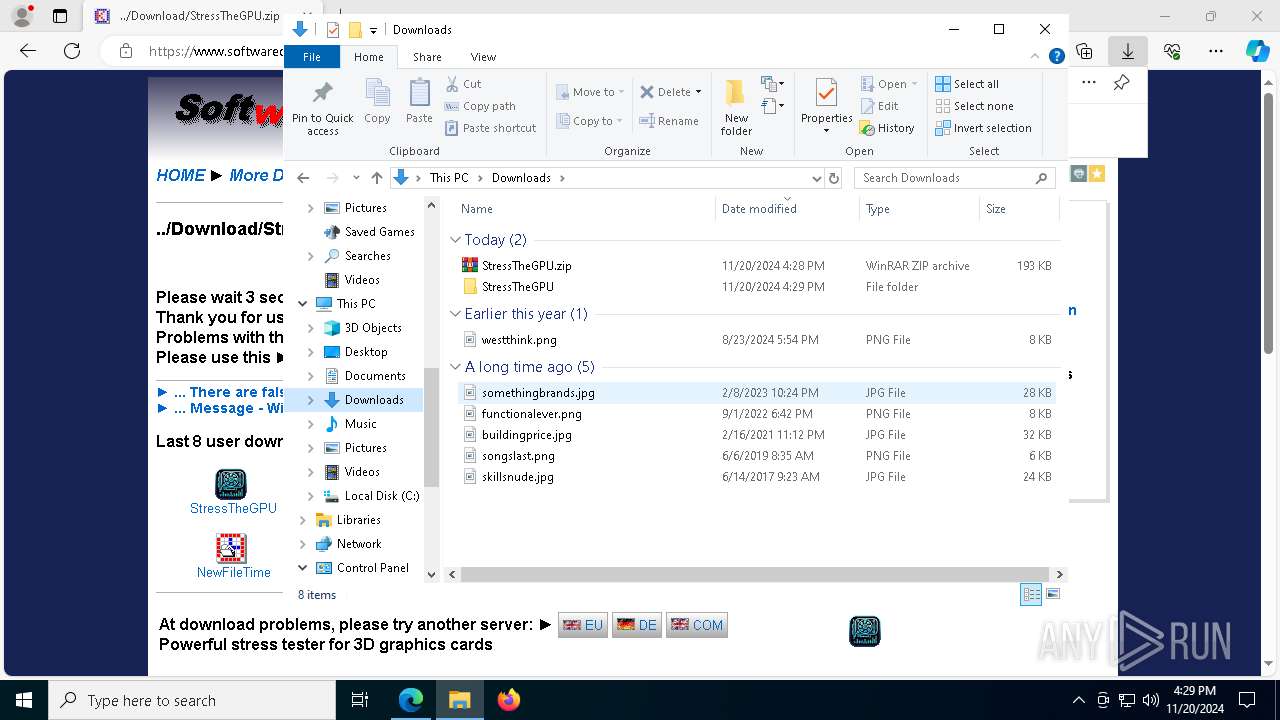Click Select none in ribbon

click(974, 106)
